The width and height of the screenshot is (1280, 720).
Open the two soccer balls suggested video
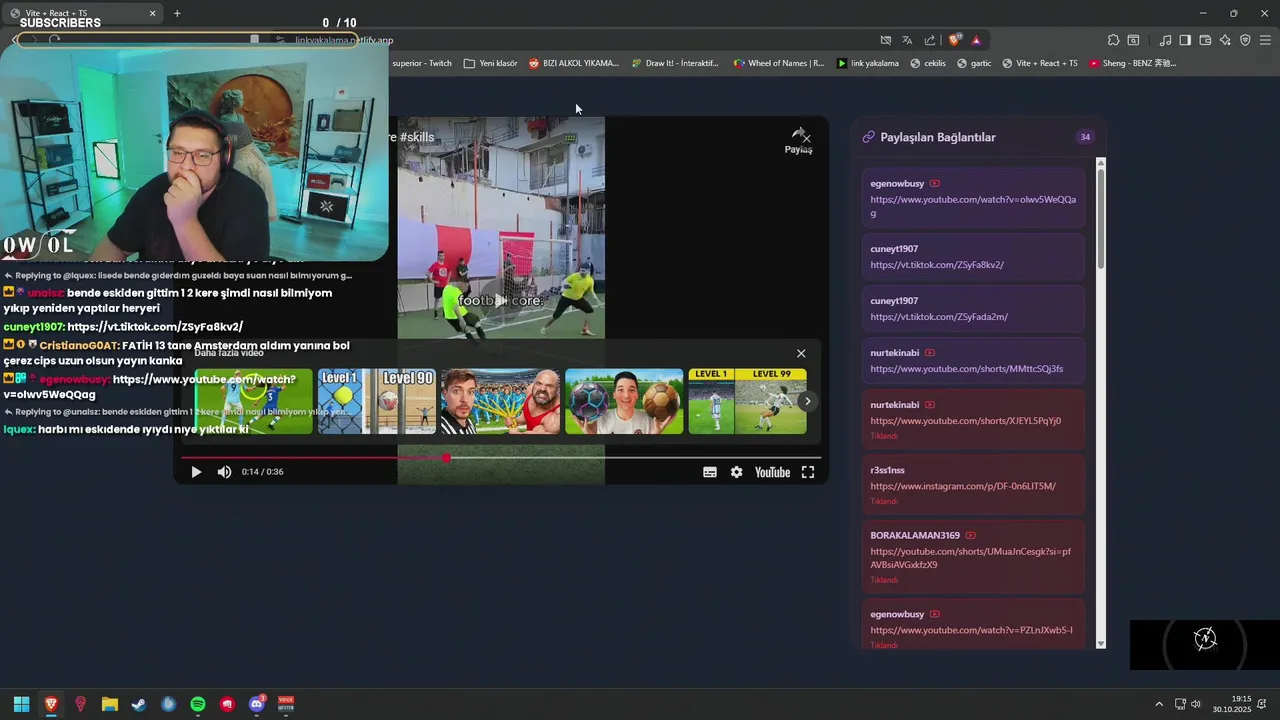click(x=624, y=401)
